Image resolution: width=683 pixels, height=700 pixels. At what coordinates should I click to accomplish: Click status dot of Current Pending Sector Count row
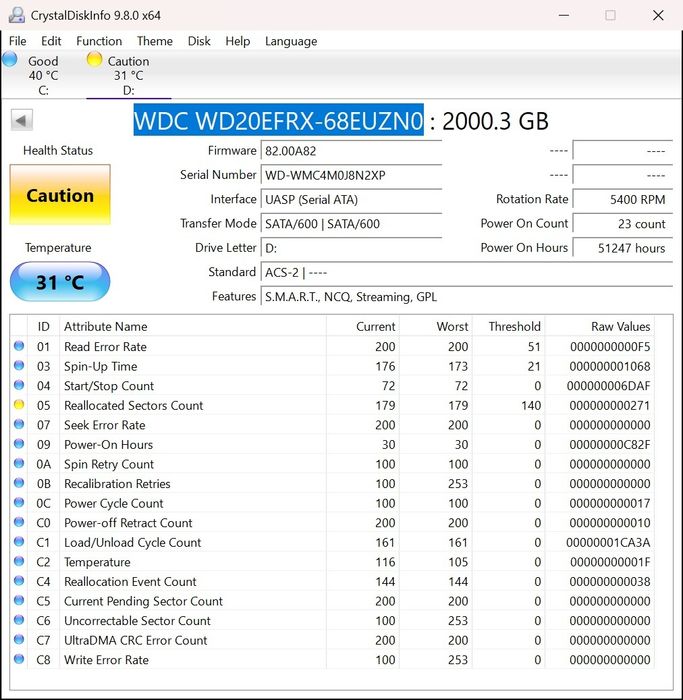tap(19, 600)
